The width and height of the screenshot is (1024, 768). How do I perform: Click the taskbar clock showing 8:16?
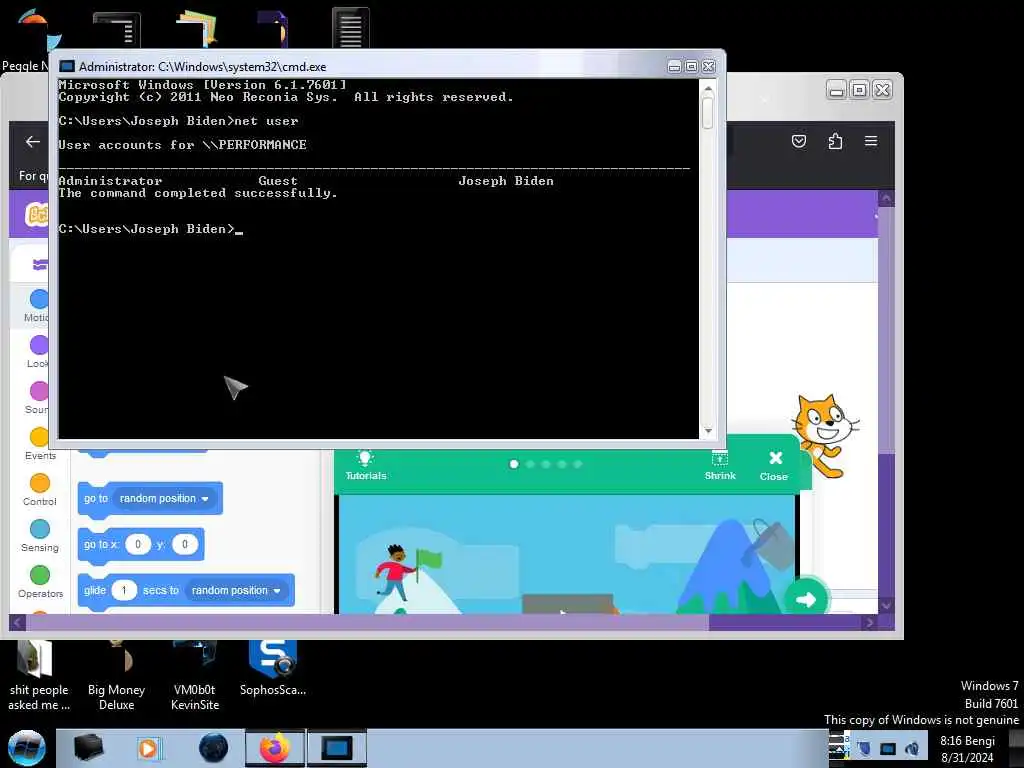point(967,749)
